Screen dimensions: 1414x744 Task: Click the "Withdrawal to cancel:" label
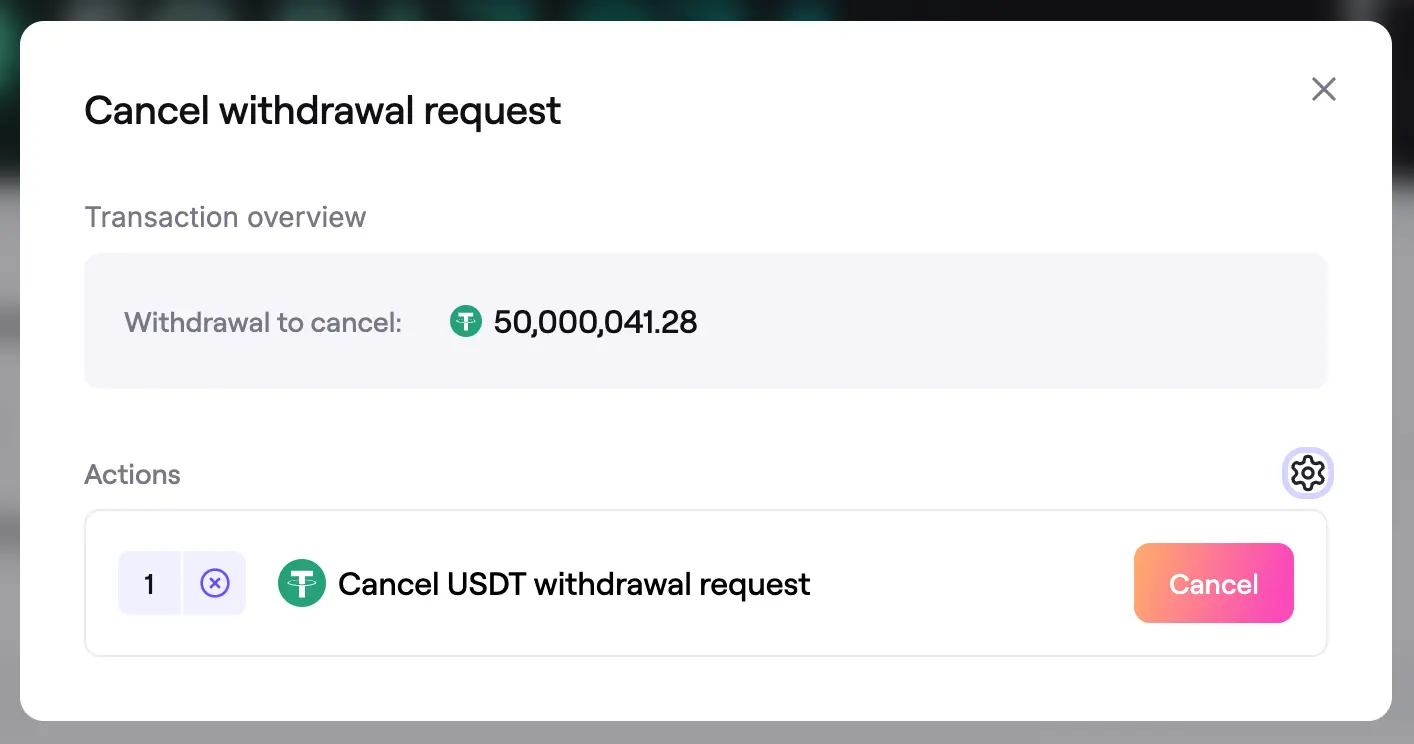[263, 322]
